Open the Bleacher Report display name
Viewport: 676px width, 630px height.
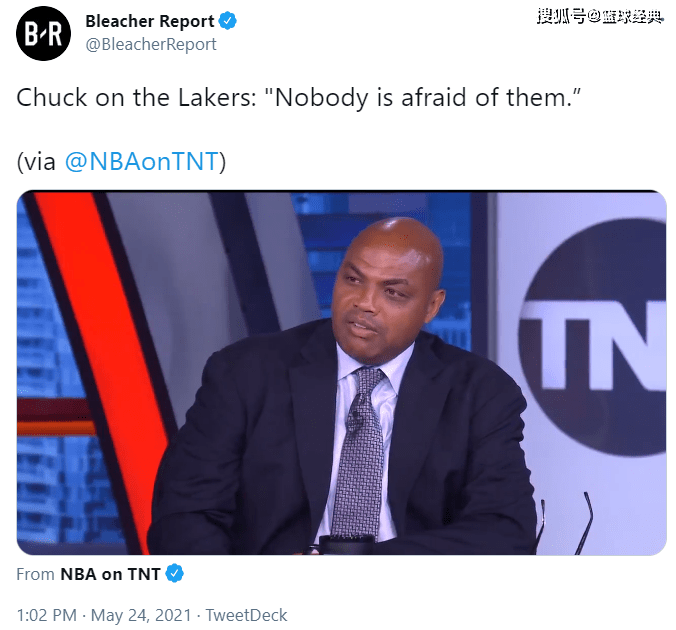coord(150,21)
